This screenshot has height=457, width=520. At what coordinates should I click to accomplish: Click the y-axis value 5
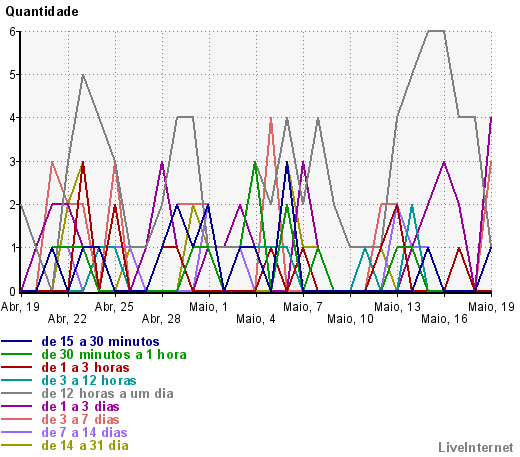click(x=12, y=75)
